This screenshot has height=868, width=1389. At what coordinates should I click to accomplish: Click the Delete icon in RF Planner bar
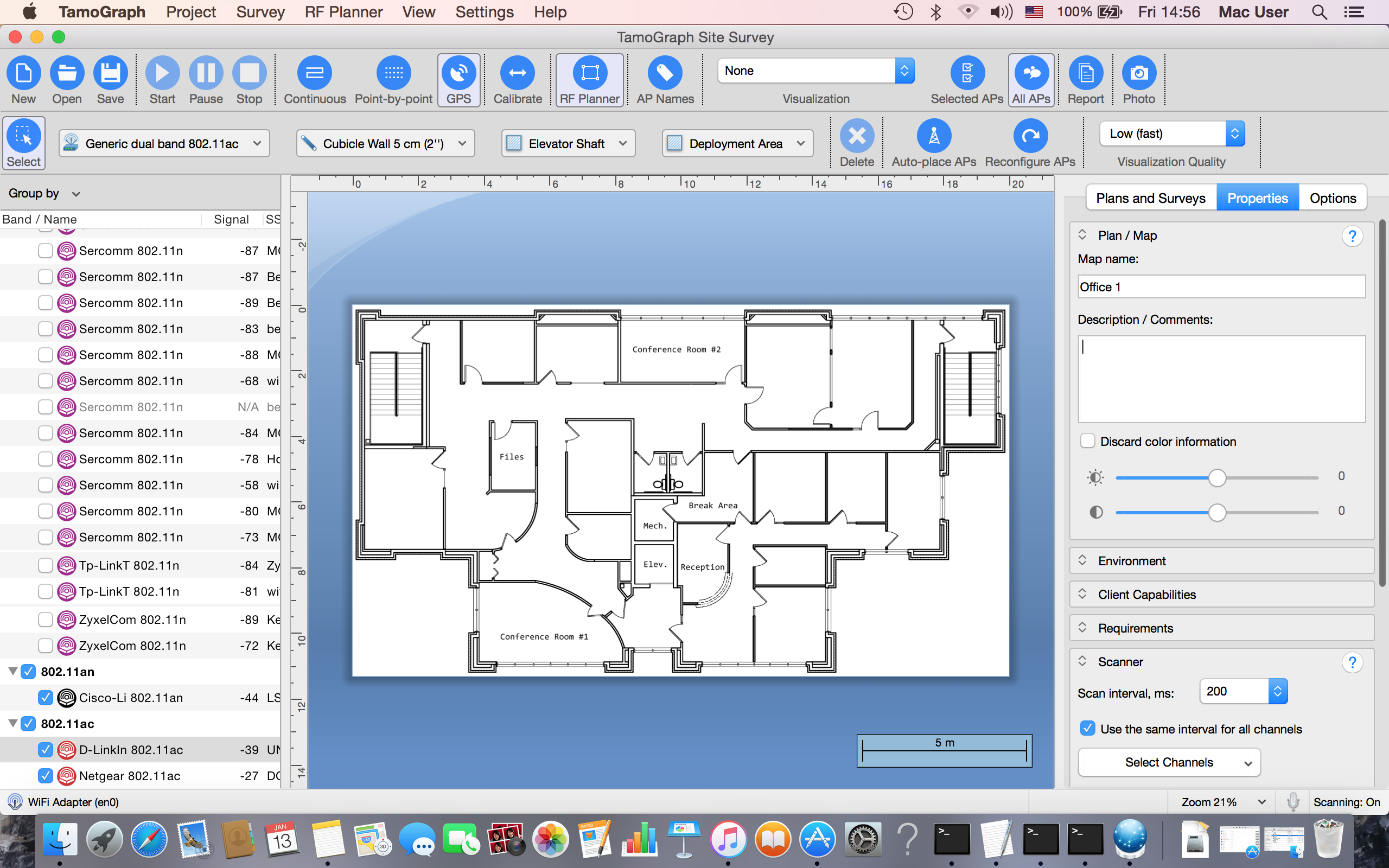(x=856, y=137)
